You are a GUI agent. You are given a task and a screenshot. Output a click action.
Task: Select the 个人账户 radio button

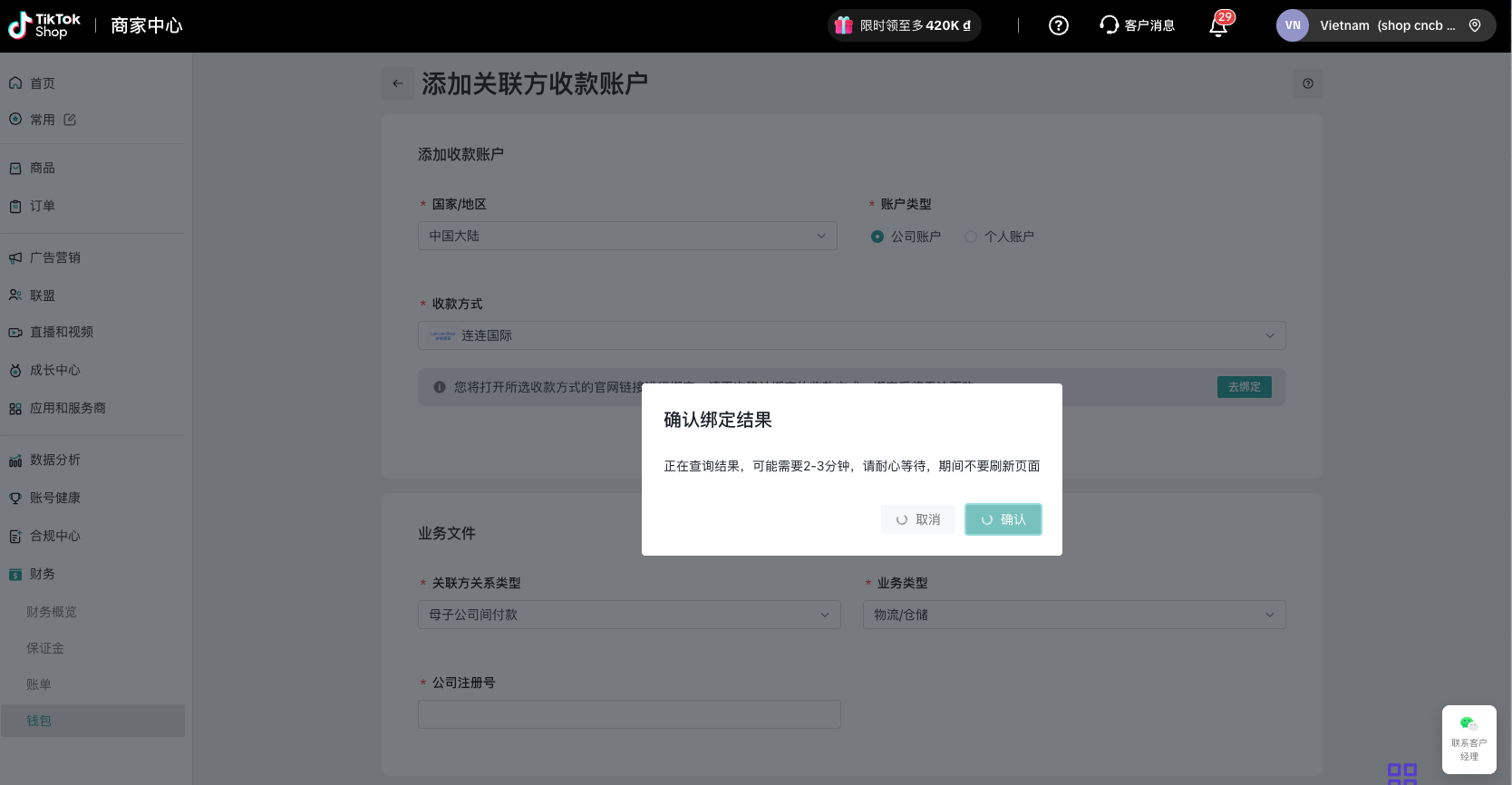click(971, 237)
